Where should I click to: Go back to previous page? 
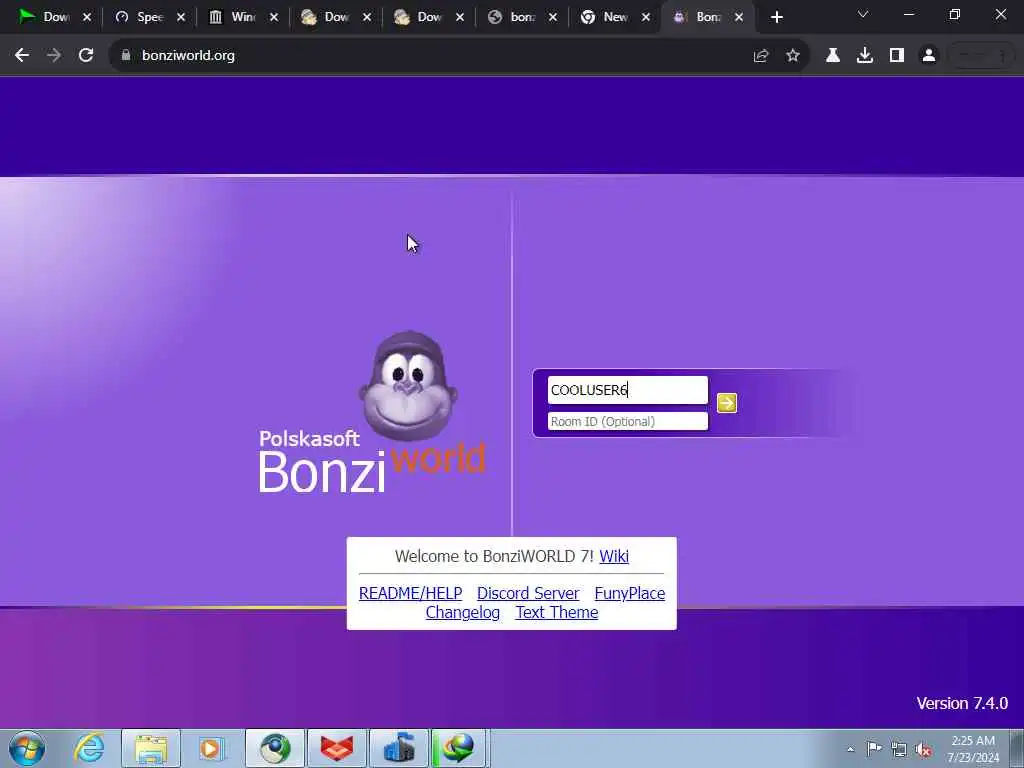(22, 56)
